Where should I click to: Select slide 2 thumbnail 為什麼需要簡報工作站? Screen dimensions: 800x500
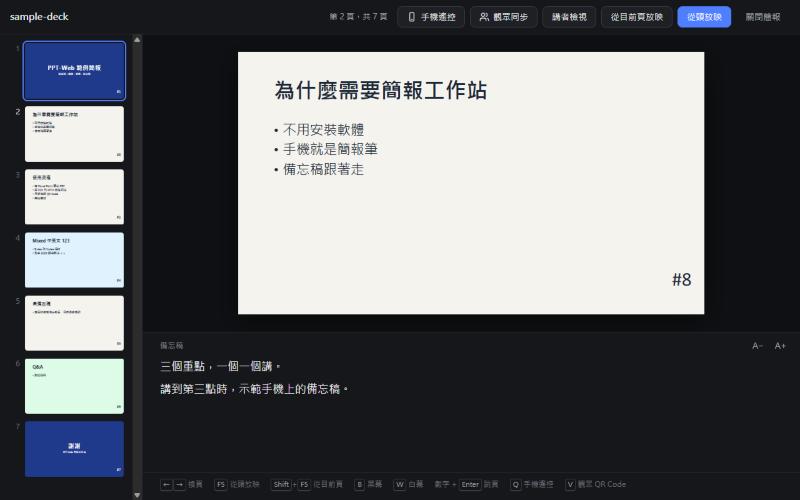click(74, 134)
